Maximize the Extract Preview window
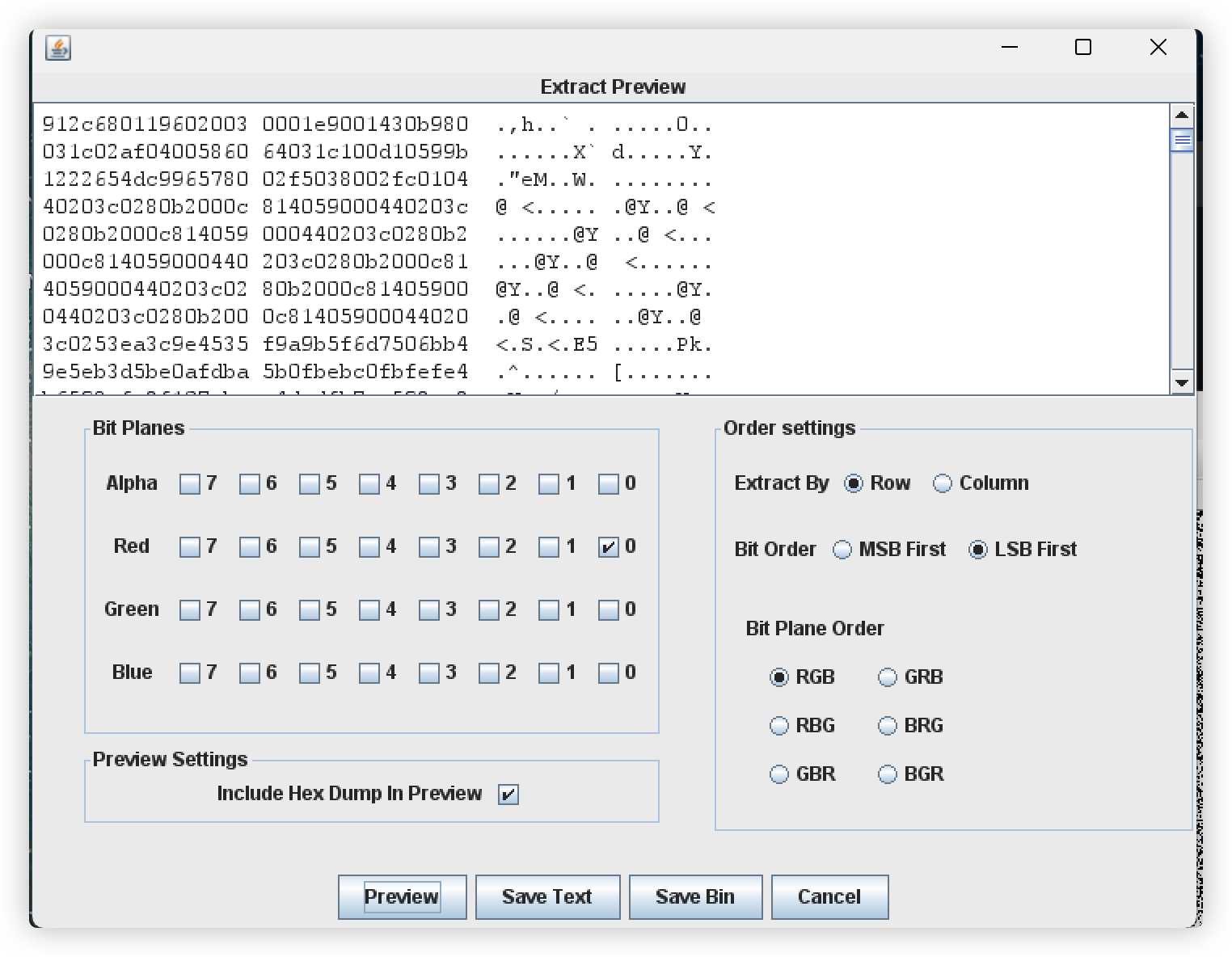The image size is (1232, 957). (x=1082, y=48)
